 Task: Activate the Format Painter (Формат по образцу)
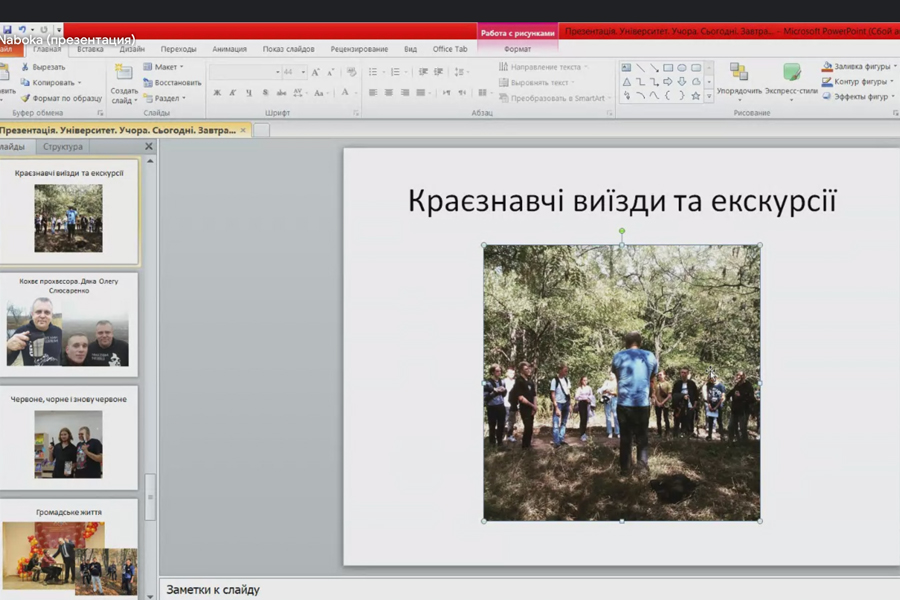point(60,98)
